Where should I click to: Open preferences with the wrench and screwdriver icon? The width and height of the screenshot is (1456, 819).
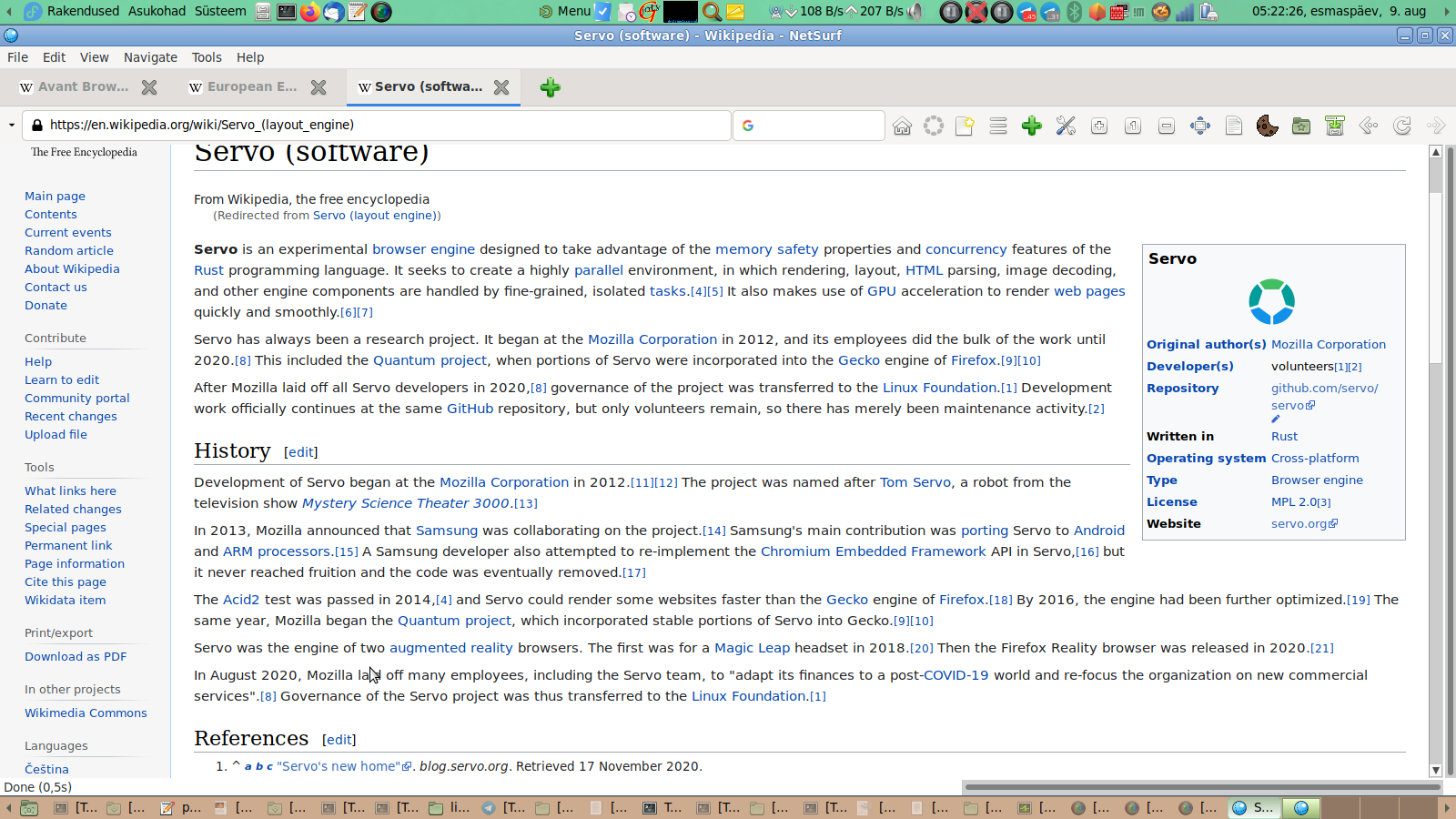click(x=1066, y=126)
